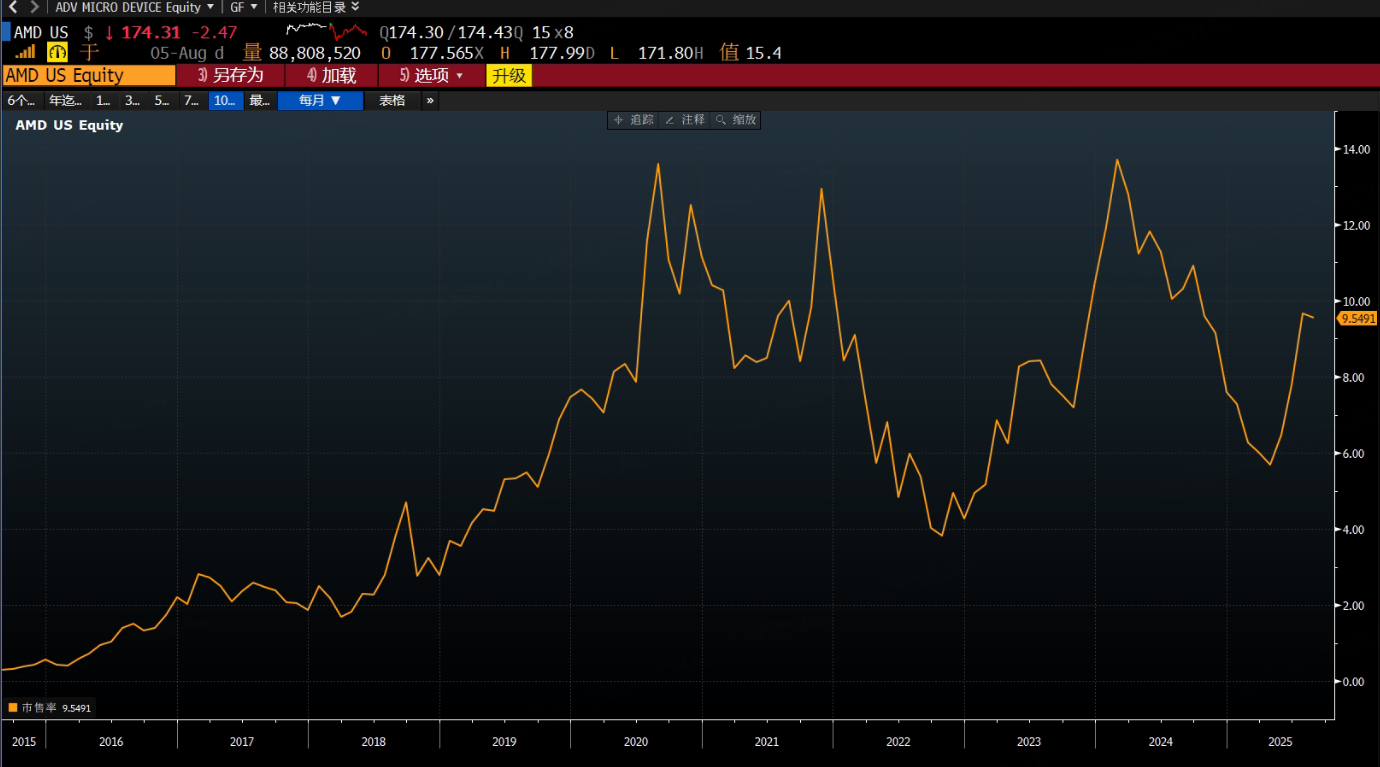Click the 9.5491 last-value axis marker
Screen dimensions: 1380x767
[x=1358, y=318]
